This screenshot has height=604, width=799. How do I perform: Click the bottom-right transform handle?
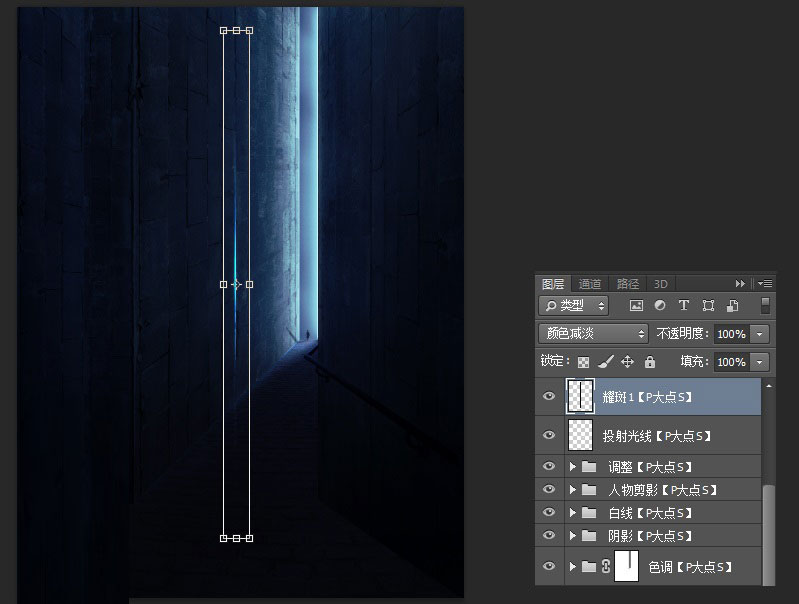point(249,538)
